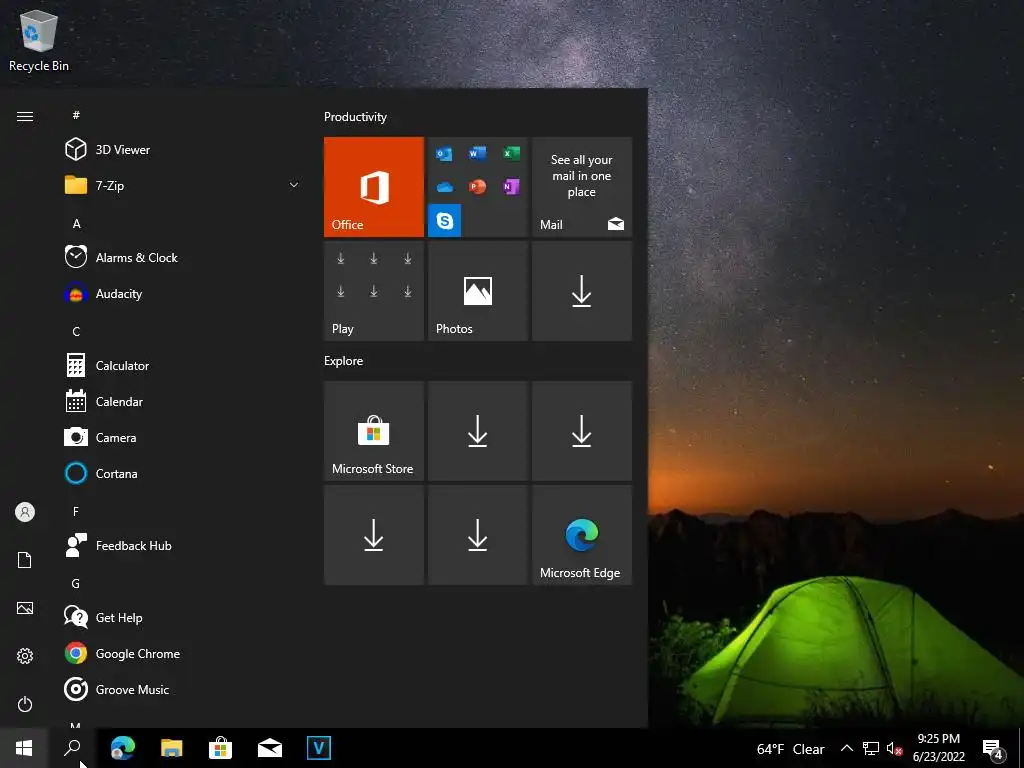Screen dimensions: 1024x768
Task: Open the Mail tile
Action: point(582,187)
